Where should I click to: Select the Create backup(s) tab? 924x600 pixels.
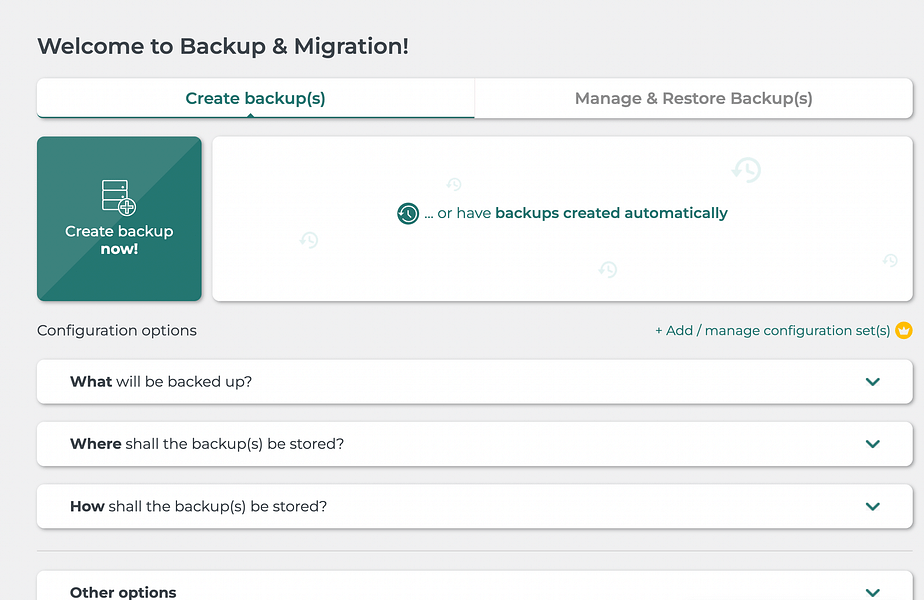(x=255, y=98)
